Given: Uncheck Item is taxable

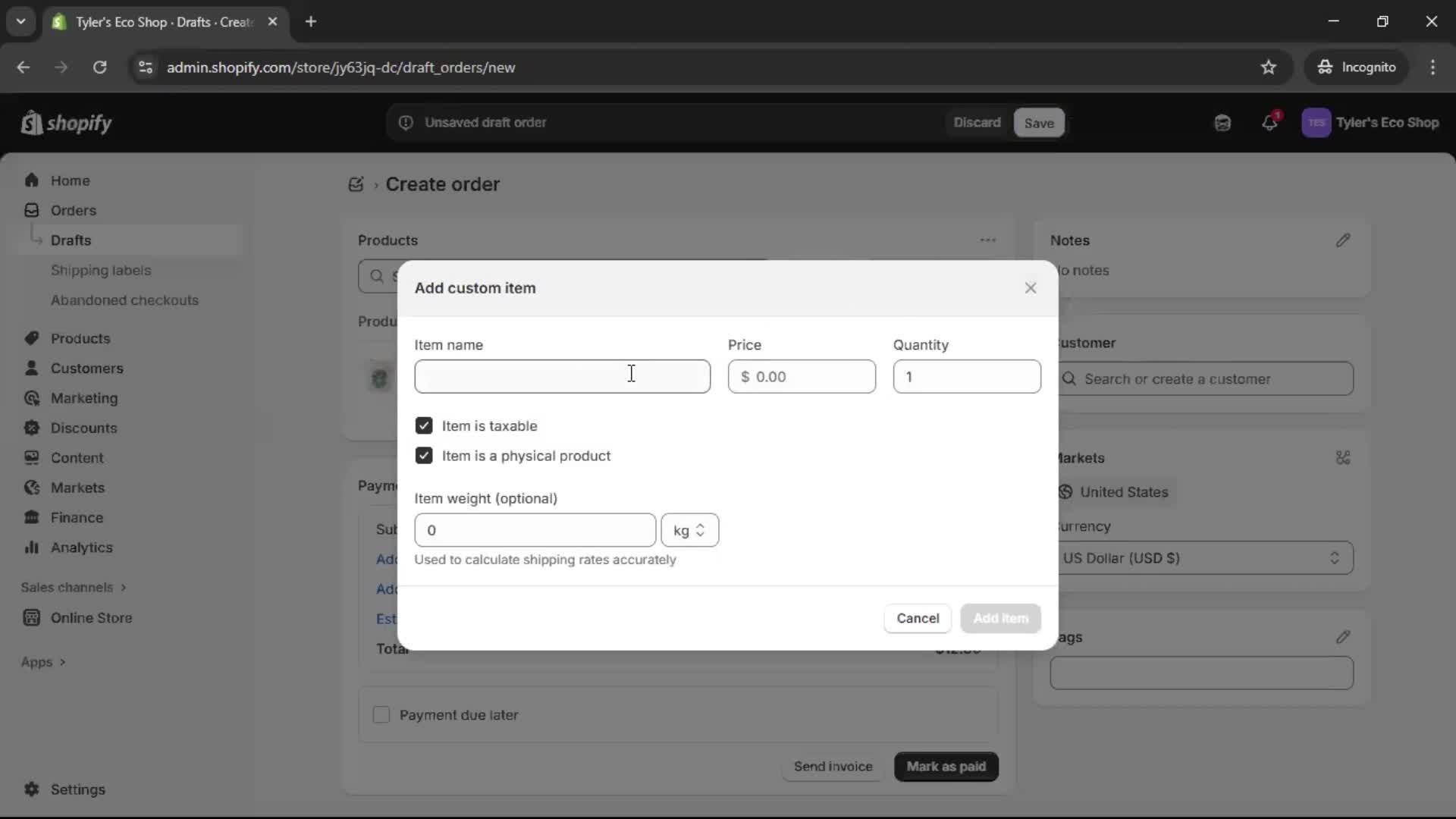Looking at the screenshot, I should pos(424,425).
